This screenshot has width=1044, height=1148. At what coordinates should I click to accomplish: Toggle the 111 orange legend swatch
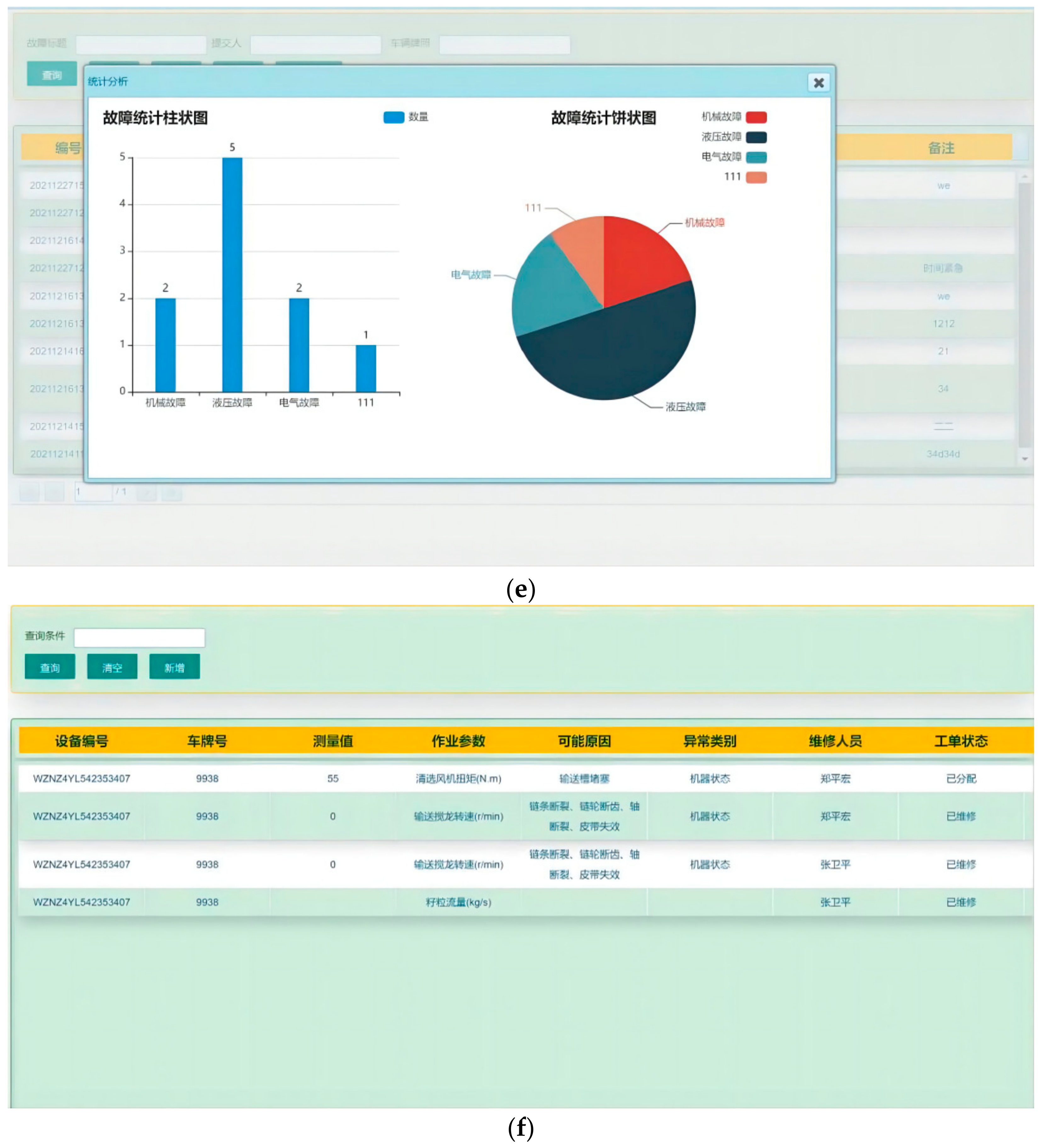pyautogui.click(x=756, y=177)
